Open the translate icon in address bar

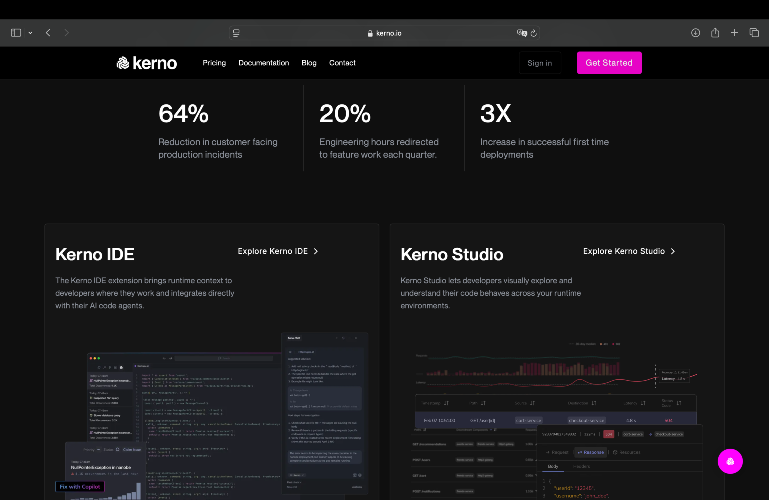[x=521, y=33]
